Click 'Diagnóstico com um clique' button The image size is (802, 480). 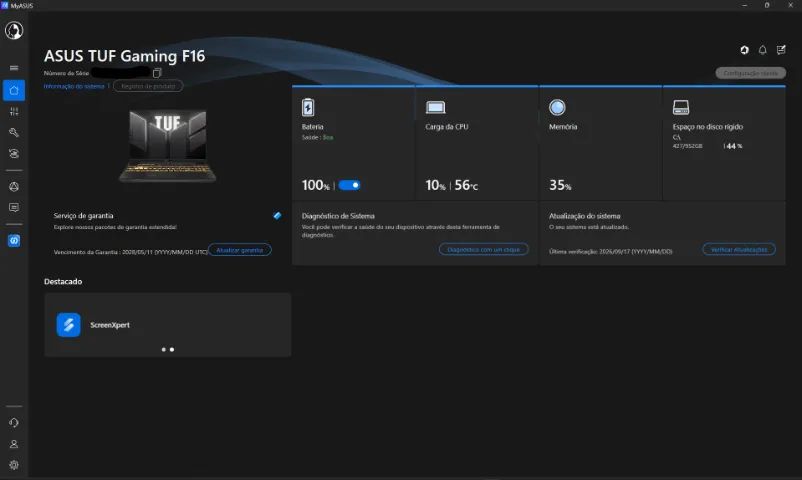tap(483, 250)
